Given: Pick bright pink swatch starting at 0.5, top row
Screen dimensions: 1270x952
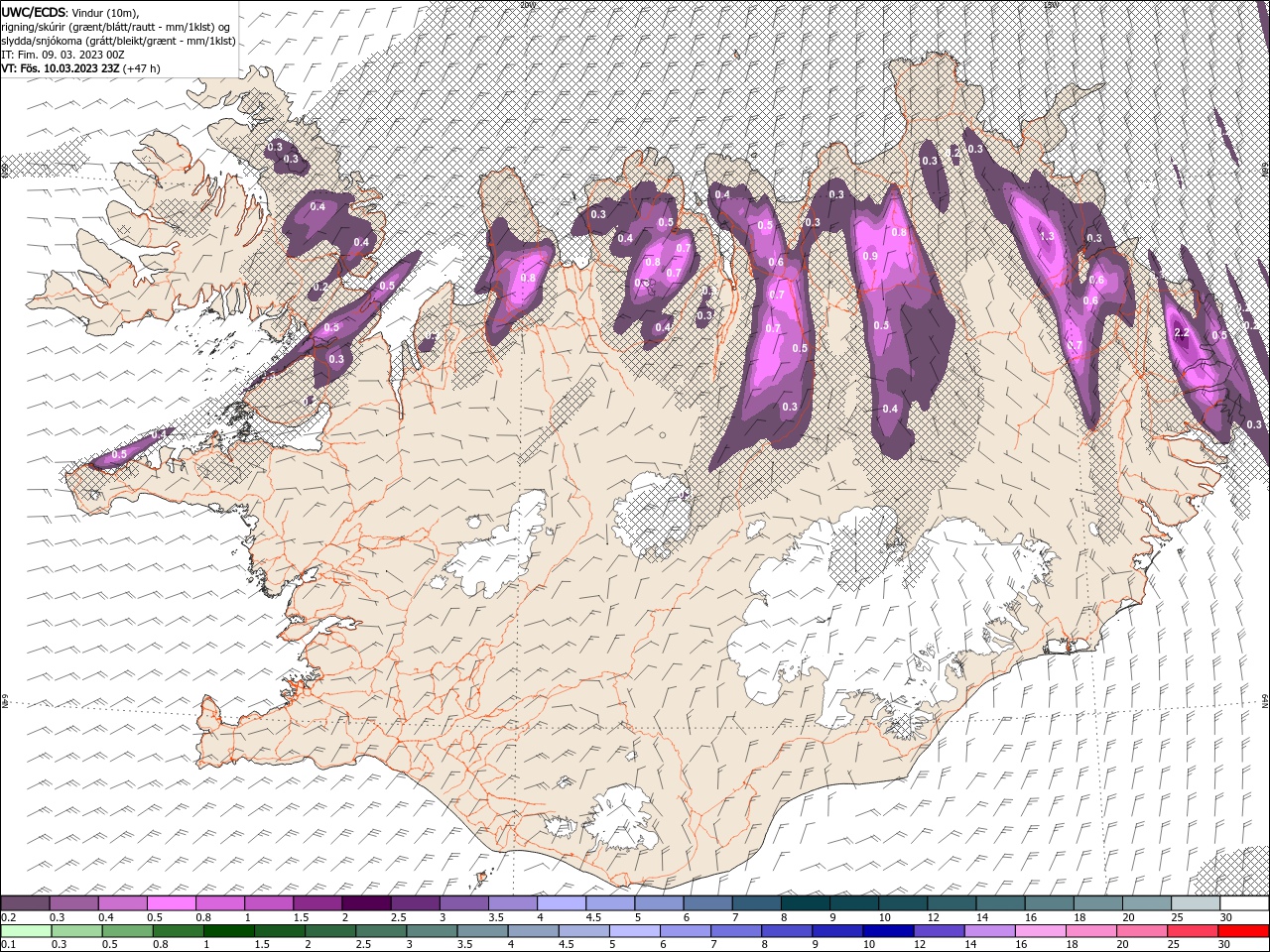Looking at the screenshot, I should pyautogui.click(x=171, y=903).
